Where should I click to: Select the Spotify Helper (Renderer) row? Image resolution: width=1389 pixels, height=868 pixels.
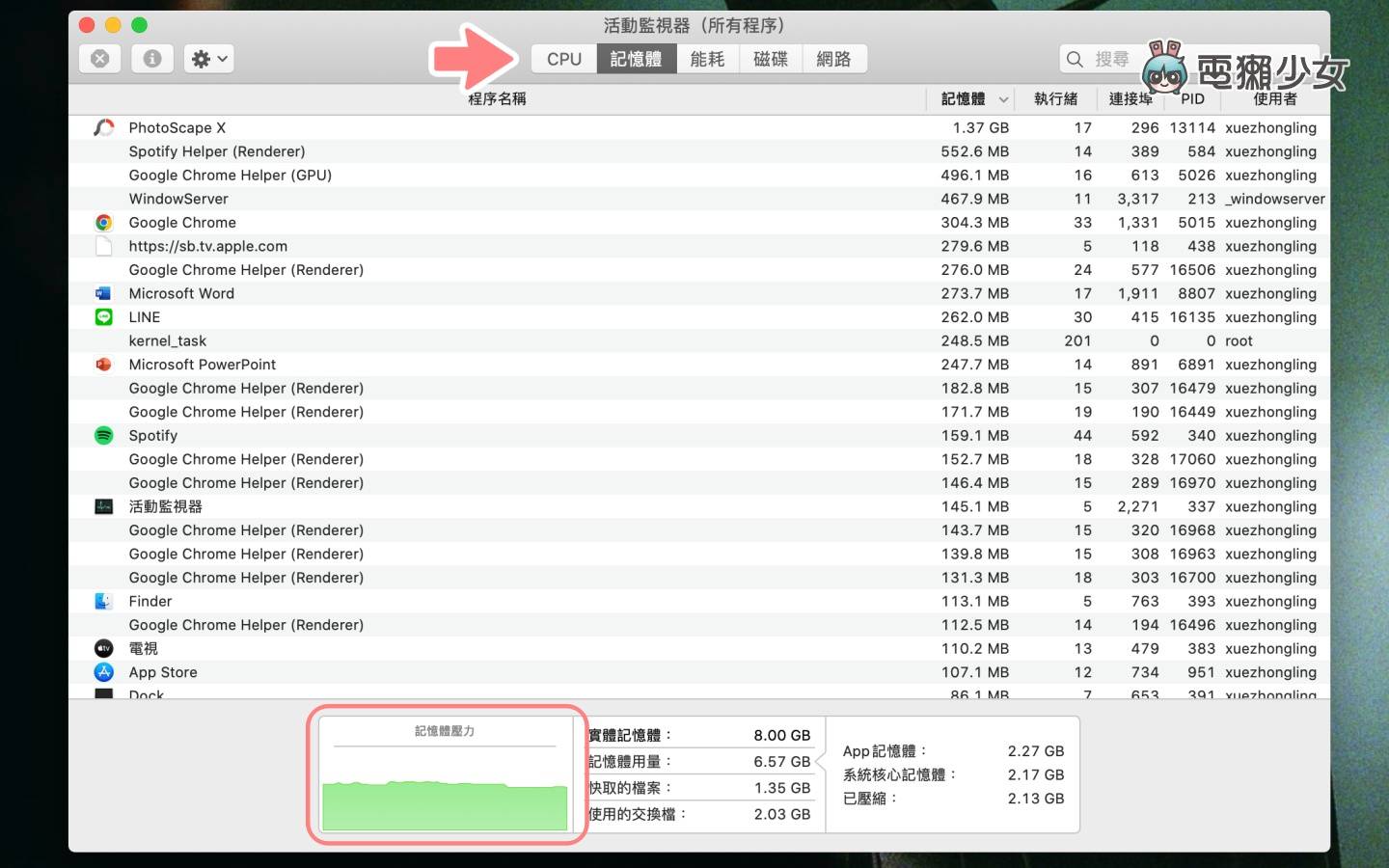699,151
